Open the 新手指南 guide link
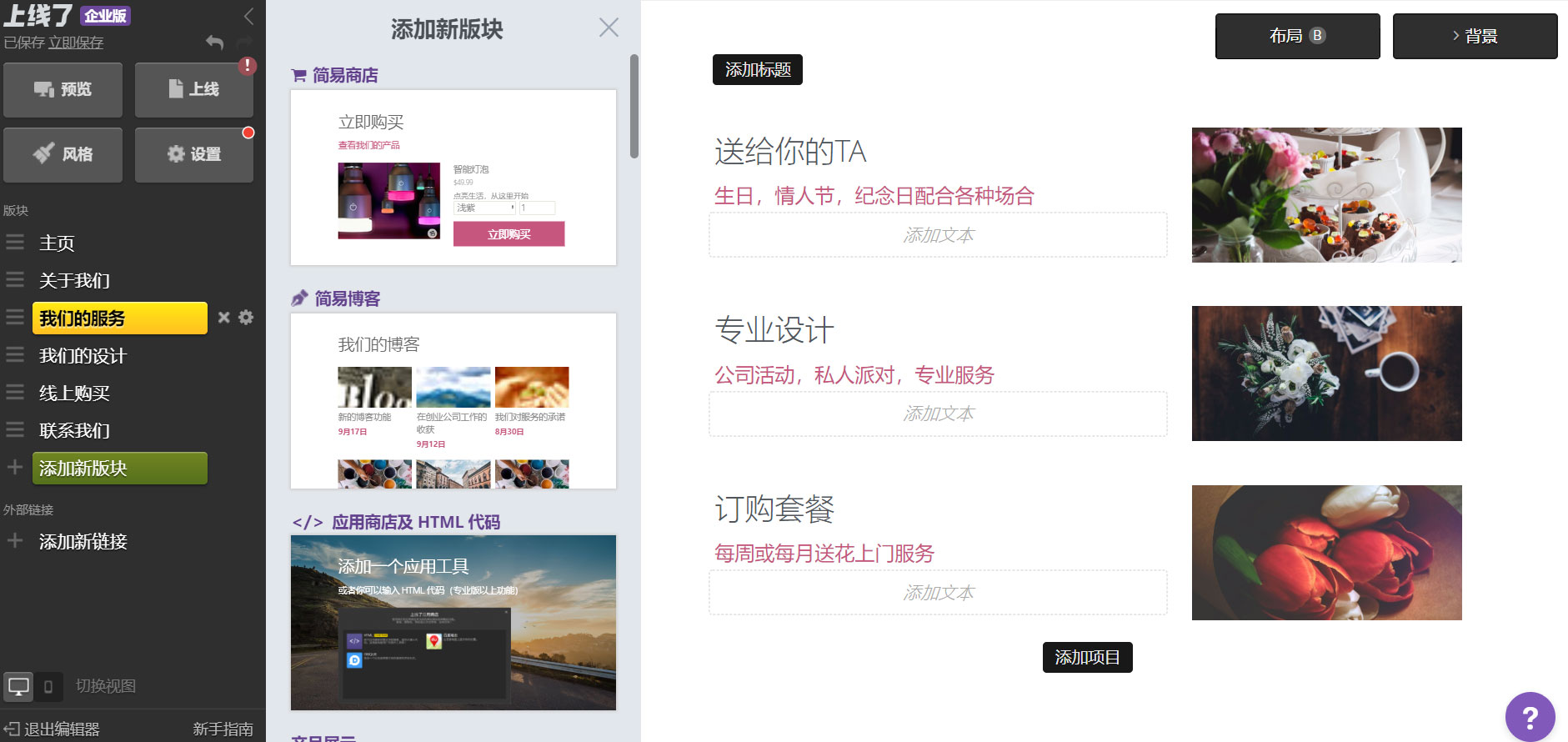Image resolution: width=1568 pixels, height=742 pixels. (223, 729)
